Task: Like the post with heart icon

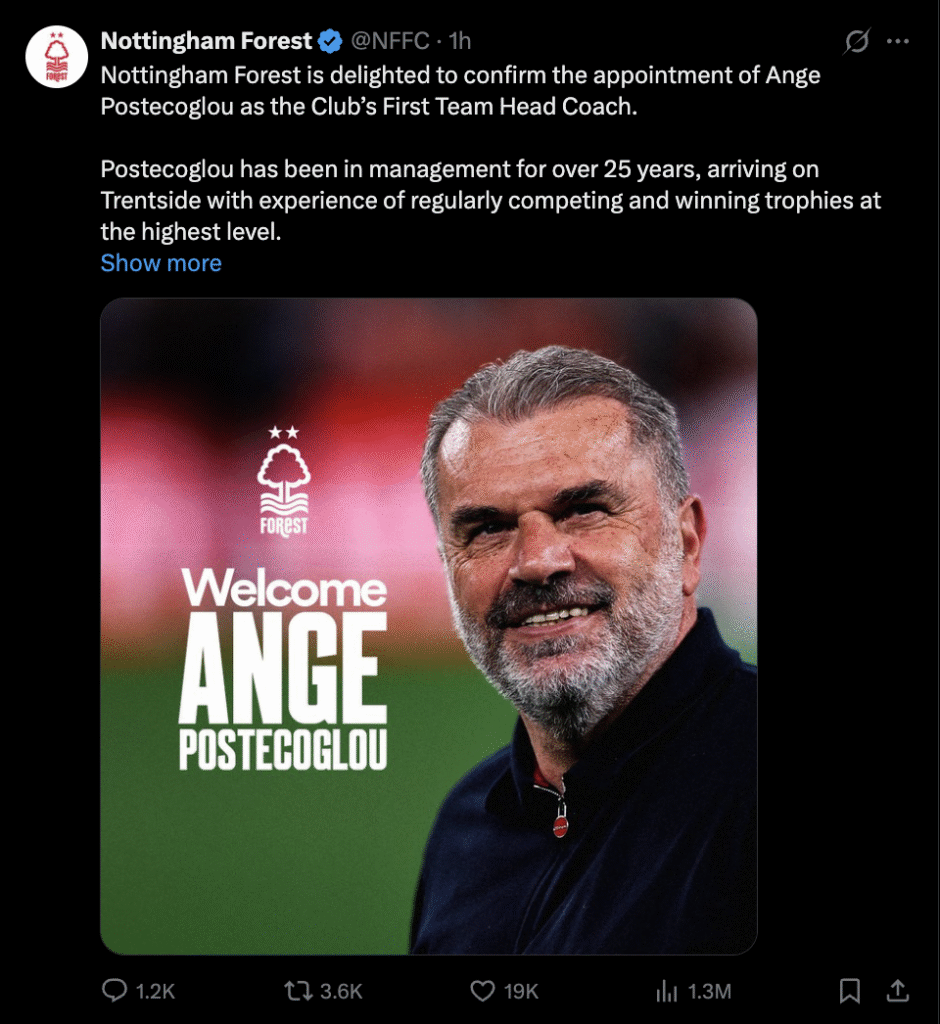Action: (483, 991)
